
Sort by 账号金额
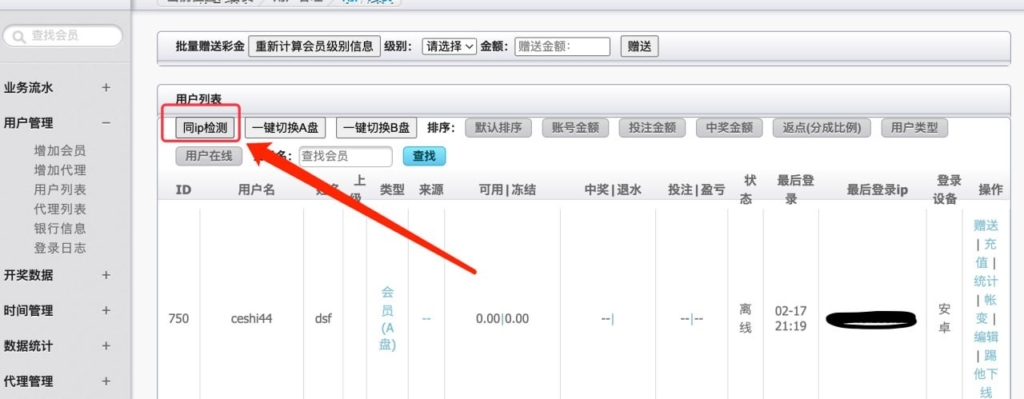coord(575,128)
